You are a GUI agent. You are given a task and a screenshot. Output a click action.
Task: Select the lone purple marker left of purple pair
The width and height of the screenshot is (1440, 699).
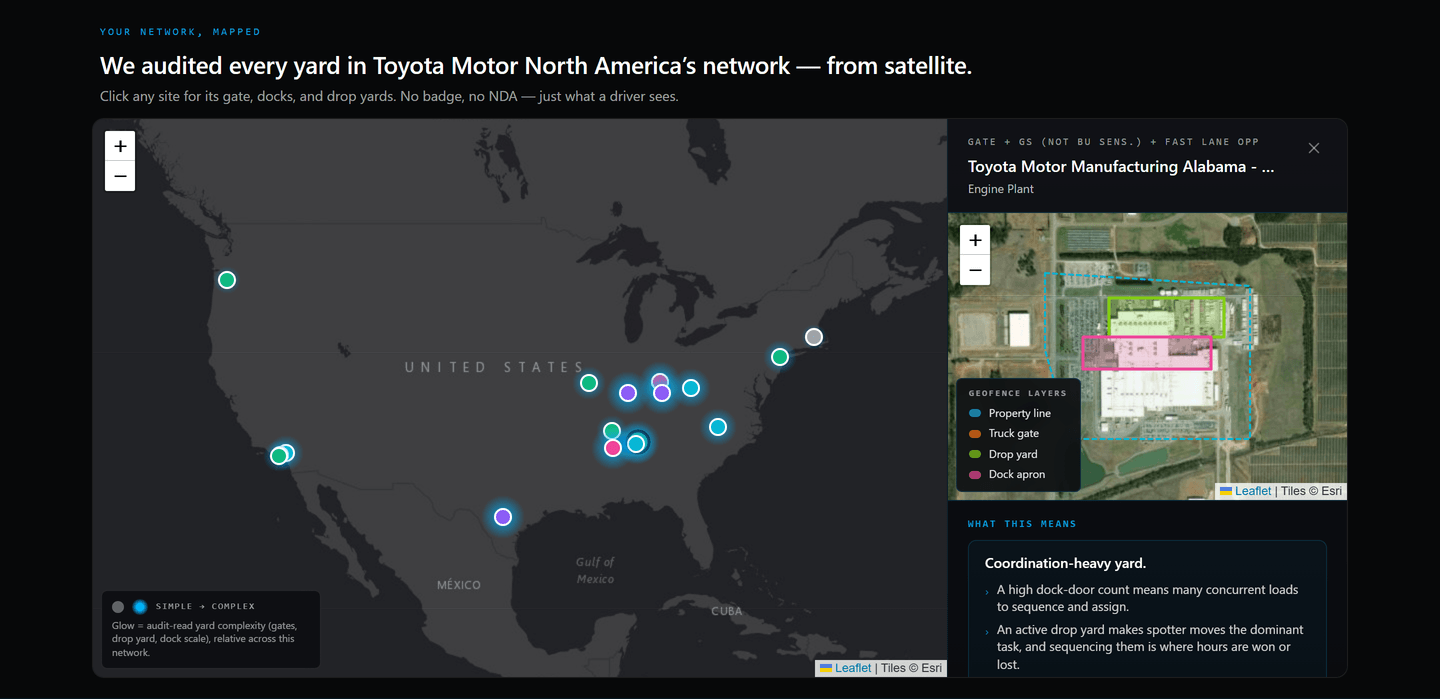(x=628, y=393)
